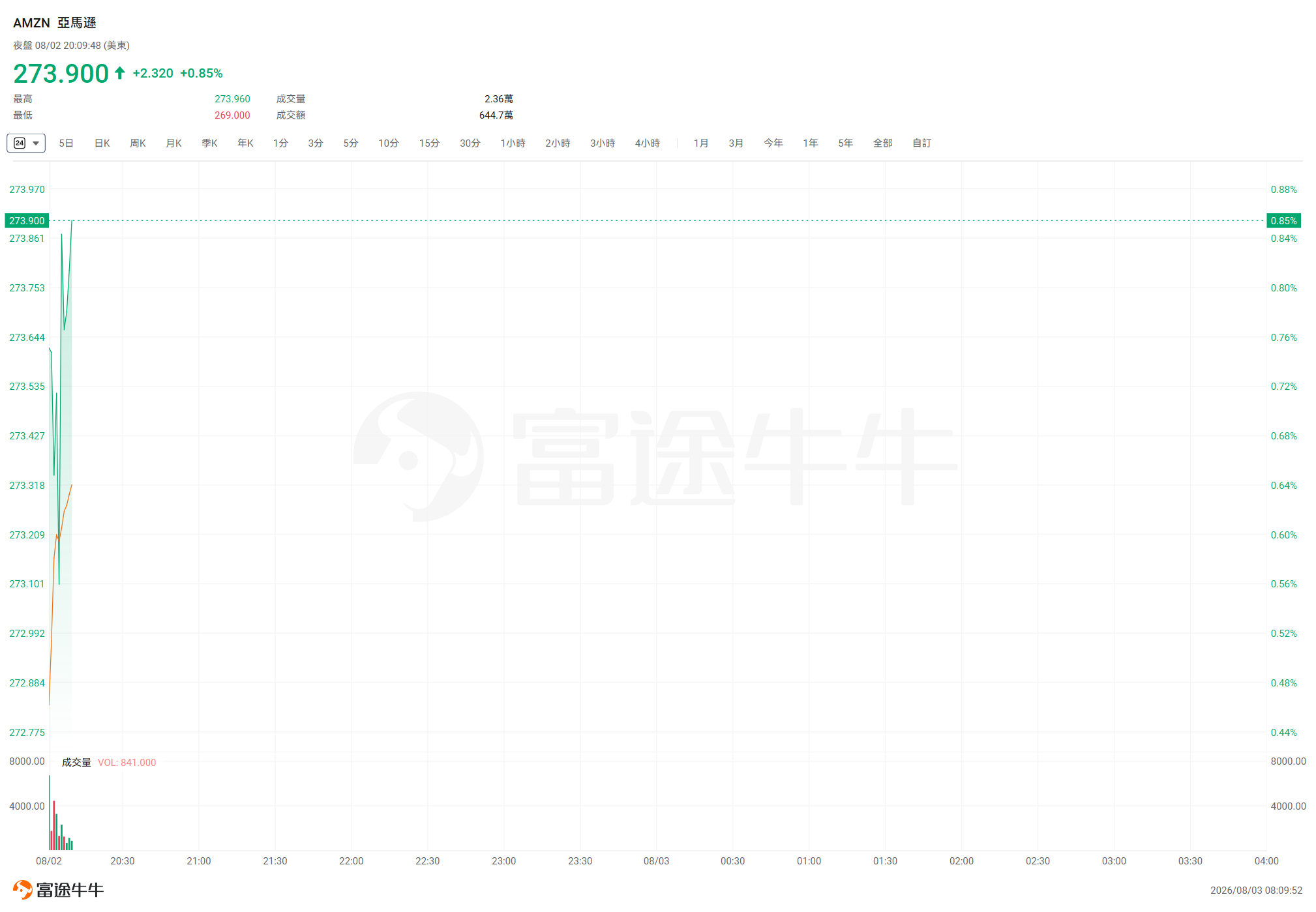
Task: Select the 15分 interval
Action: coord(429,143)
